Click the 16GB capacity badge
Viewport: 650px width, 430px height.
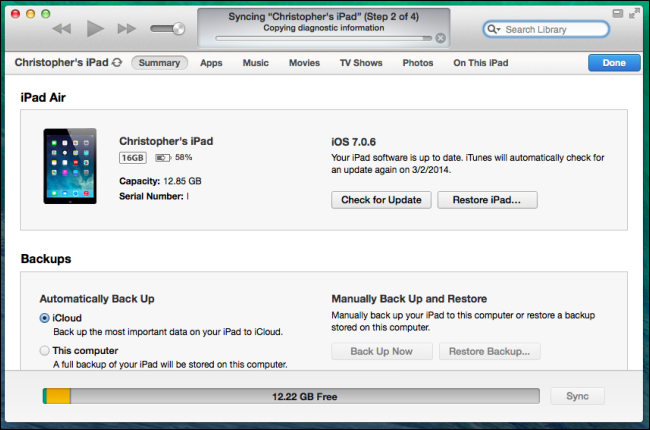click(132, 158)
